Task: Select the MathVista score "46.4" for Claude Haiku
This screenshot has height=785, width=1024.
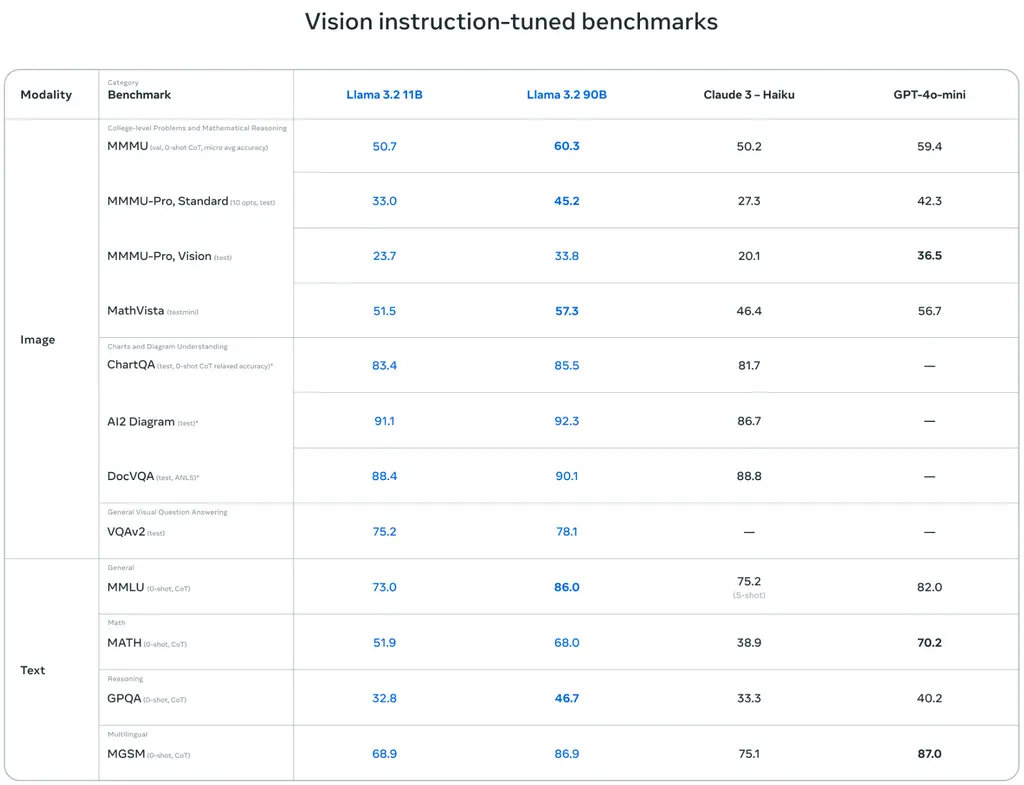Action: [749, 311]
